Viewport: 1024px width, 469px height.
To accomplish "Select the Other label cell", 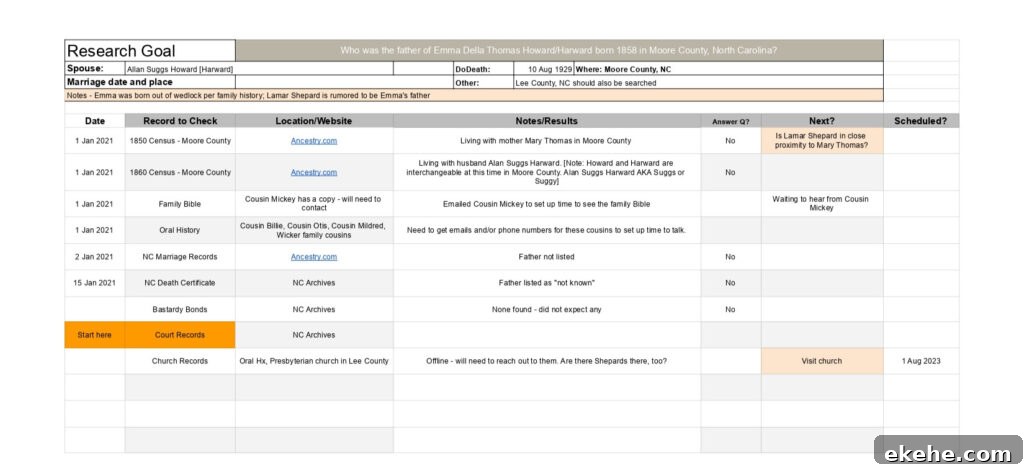I will tap(483, 82).
